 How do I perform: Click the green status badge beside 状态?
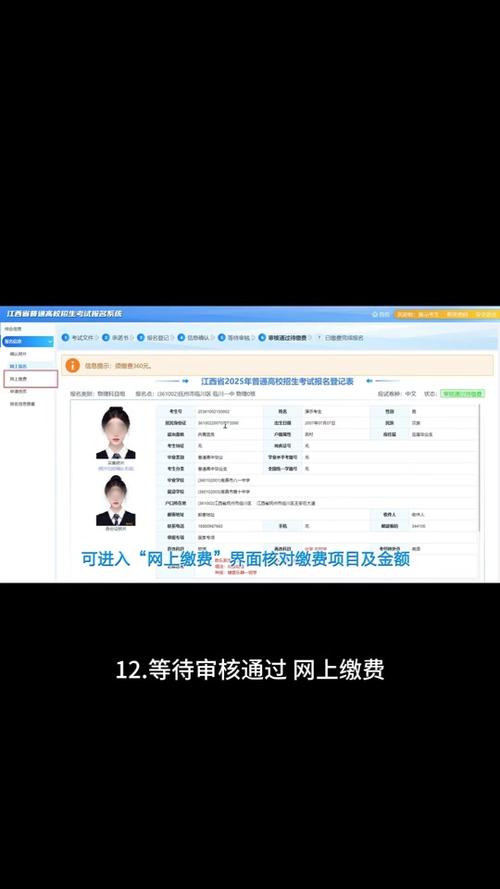(x=463, y=393)
